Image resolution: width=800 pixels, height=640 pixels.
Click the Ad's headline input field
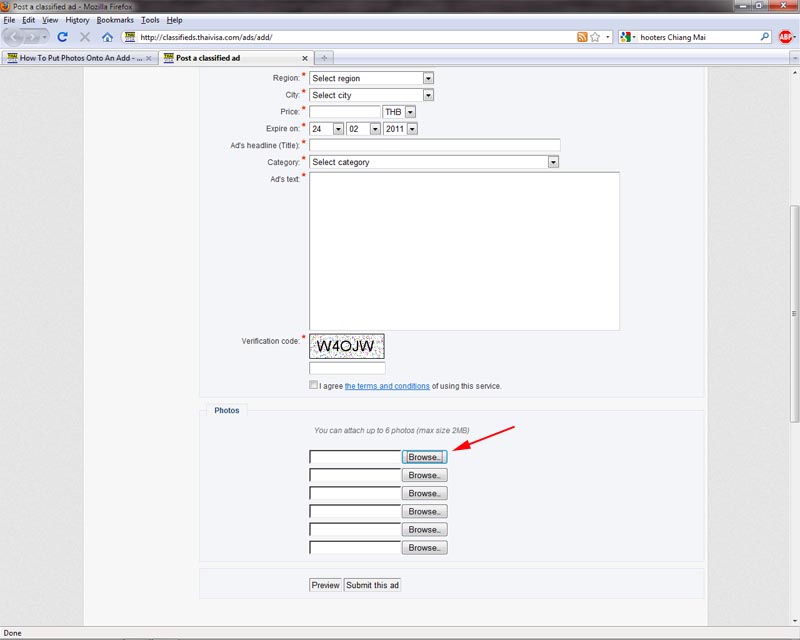[434, 145]
